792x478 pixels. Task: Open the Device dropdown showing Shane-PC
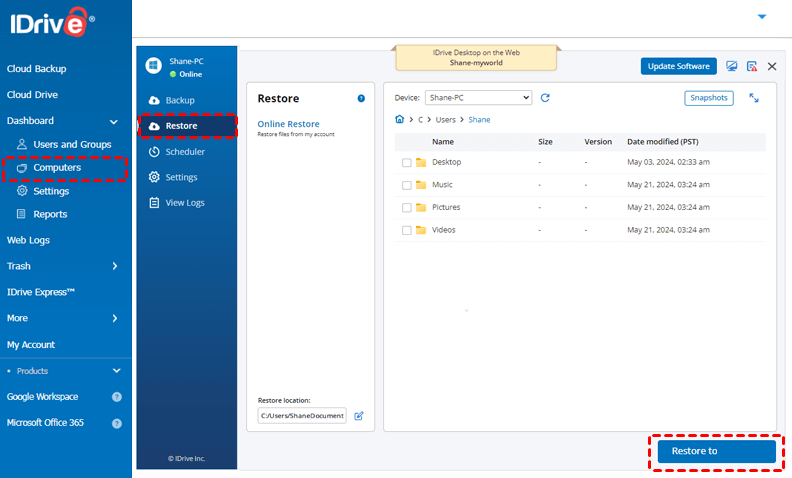pyautogui.click(x=478, y=98)
